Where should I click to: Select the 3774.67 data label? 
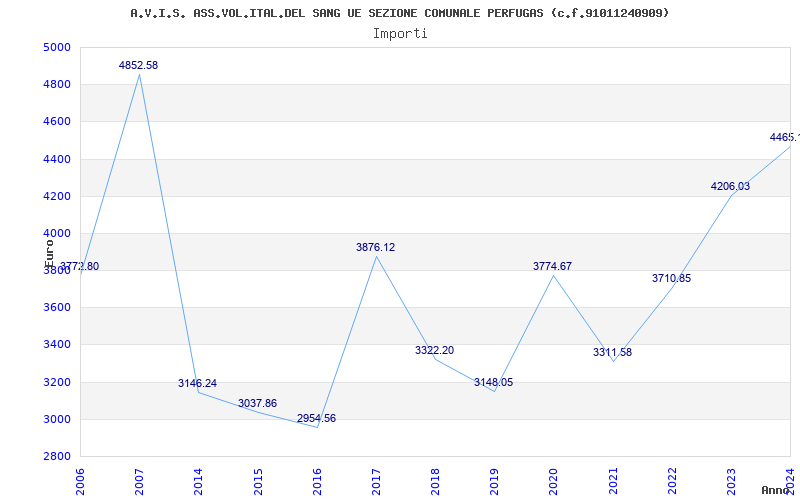click(x=553, y=266)
